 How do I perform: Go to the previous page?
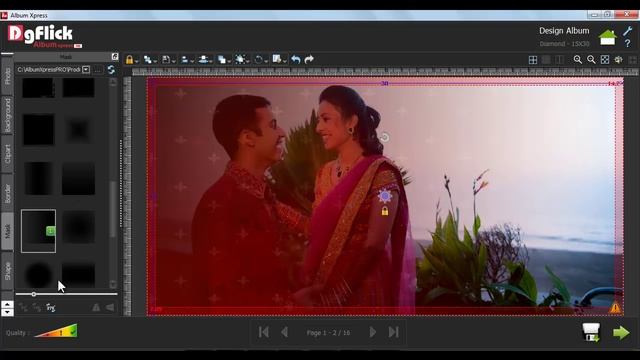point(284,332)
